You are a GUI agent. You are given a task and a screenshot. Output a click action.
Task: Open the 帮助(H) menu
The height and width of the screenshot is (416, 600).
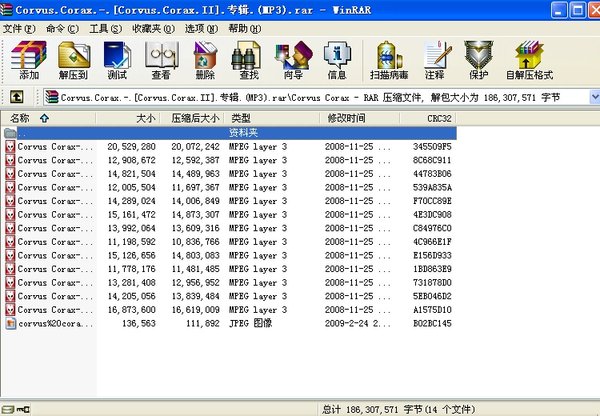tap(245, 29)
